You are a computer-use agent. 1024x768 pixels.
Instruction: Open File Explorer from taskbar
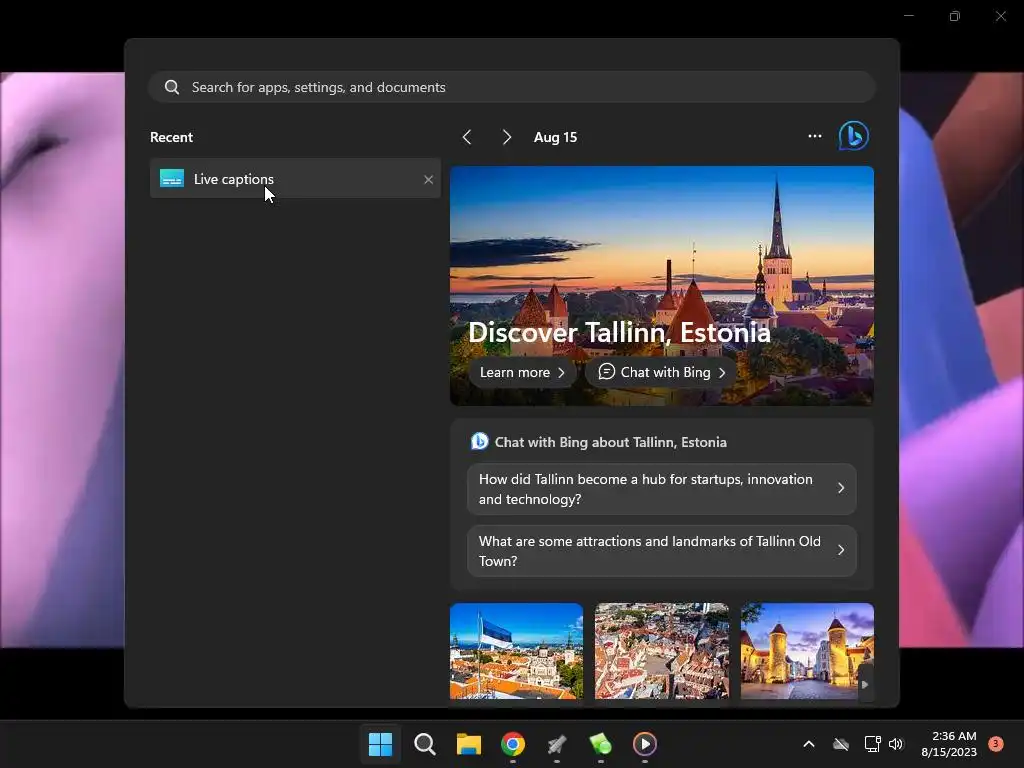point(468,744)
